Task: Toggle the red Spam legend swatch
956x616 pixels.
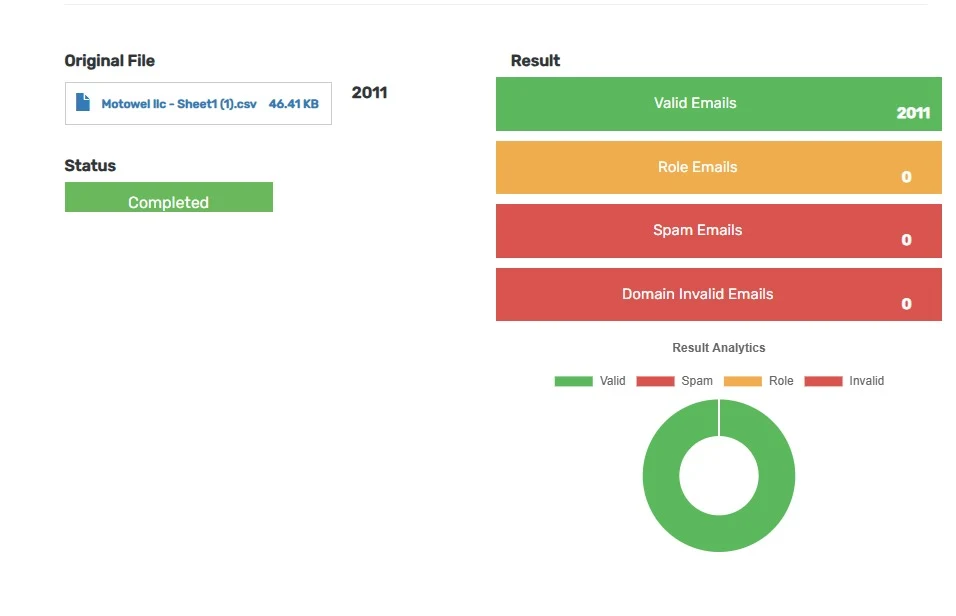Action: [x=655, y=381]
